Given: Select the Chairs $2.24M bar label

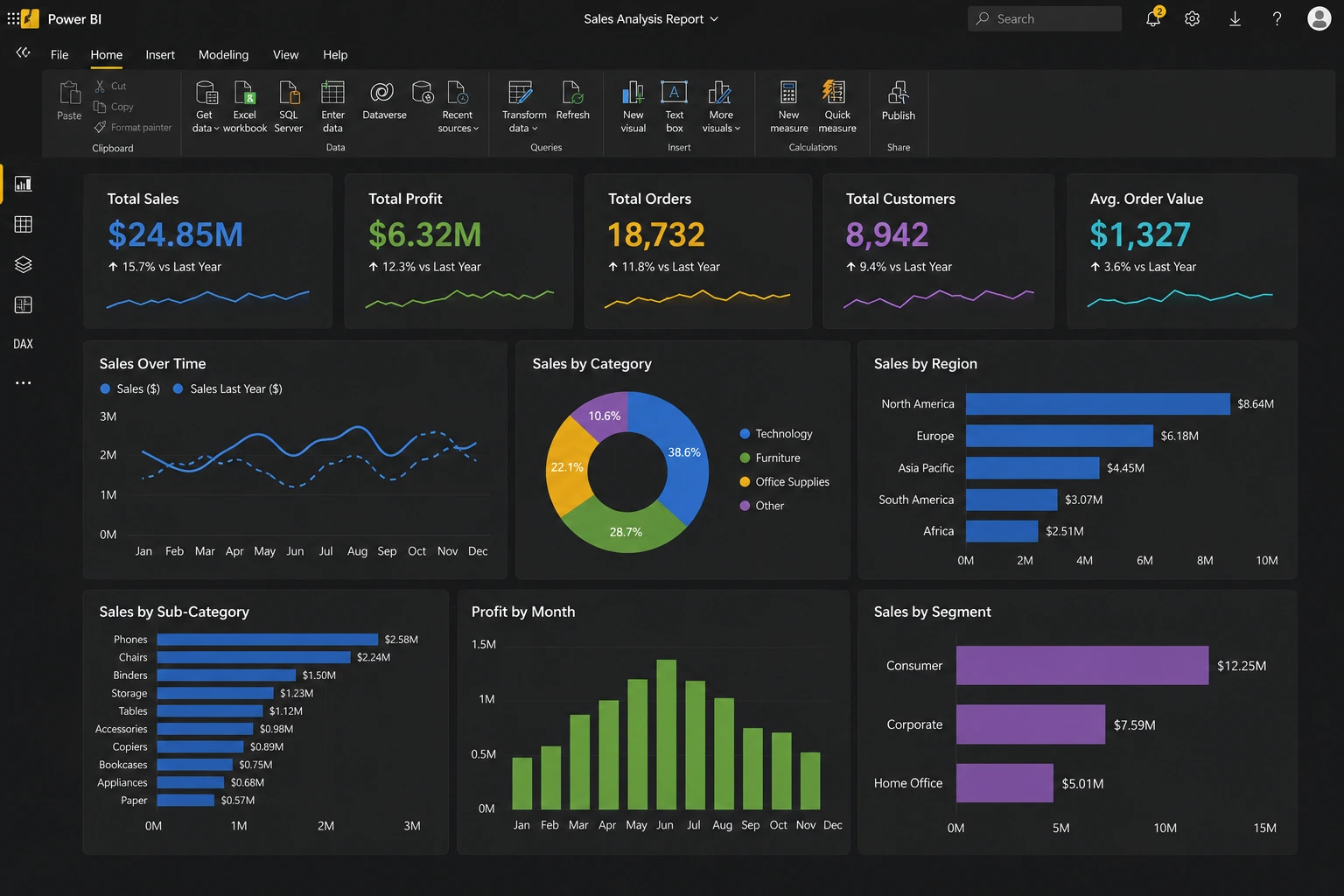Looking at the screenshot, I should tap(374, 657).
